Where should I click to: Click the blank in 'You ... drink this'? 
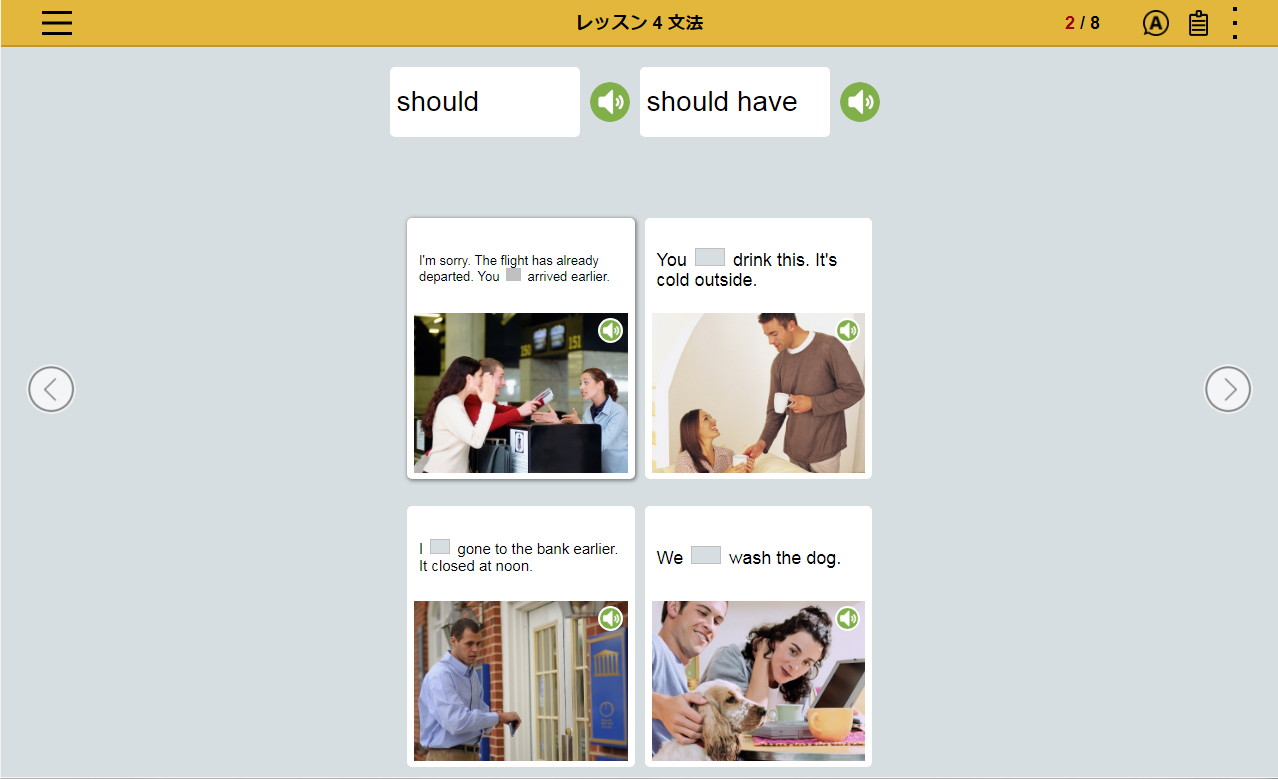(710, 258)
